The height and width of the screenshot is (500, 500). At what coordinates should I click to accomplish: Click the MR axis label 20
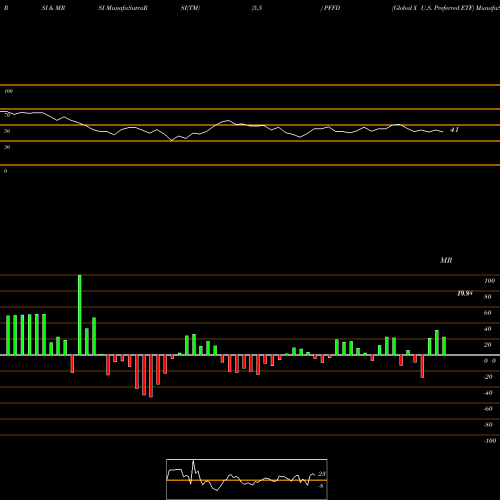click(x=488, y=345)
